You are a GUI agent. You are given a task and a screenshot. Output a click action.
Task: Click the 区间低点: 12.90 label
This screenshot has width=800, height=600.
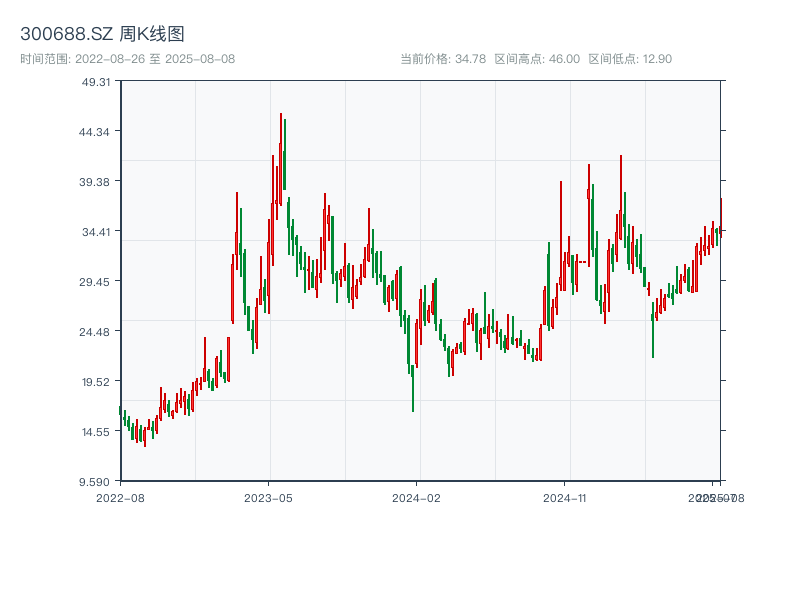point(630,59)
